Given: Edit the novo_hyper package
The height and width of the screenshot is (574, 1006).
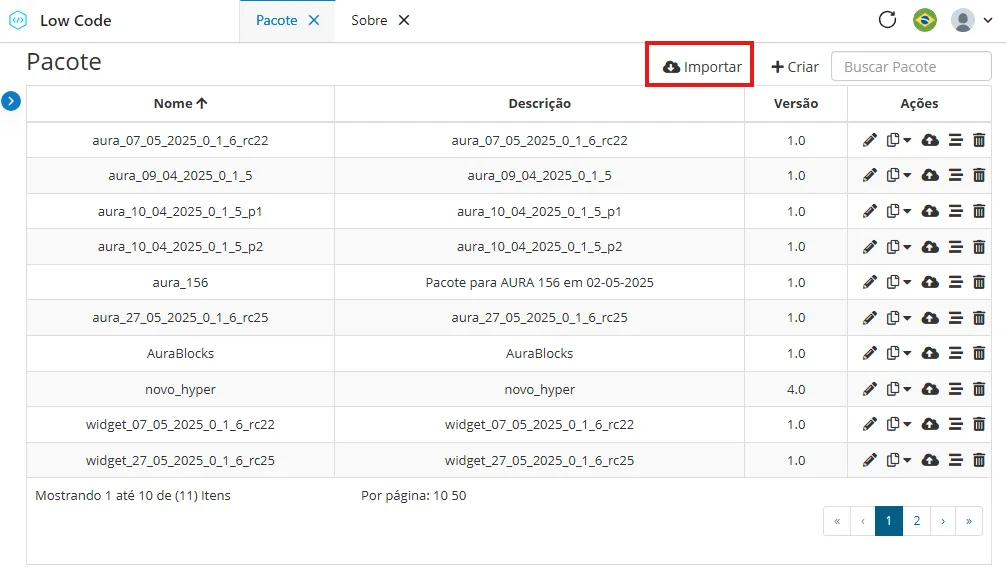Looking at the screenshot, I should tap(869, 389).
